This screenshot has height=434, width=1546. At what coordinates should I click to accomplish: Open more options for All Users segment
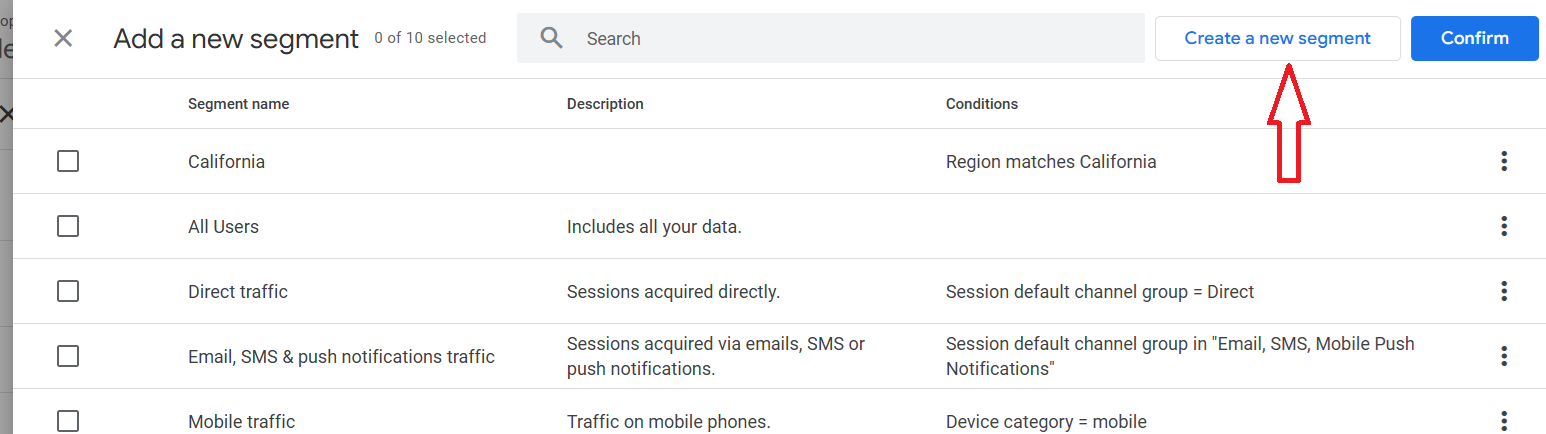(1503, 226)
